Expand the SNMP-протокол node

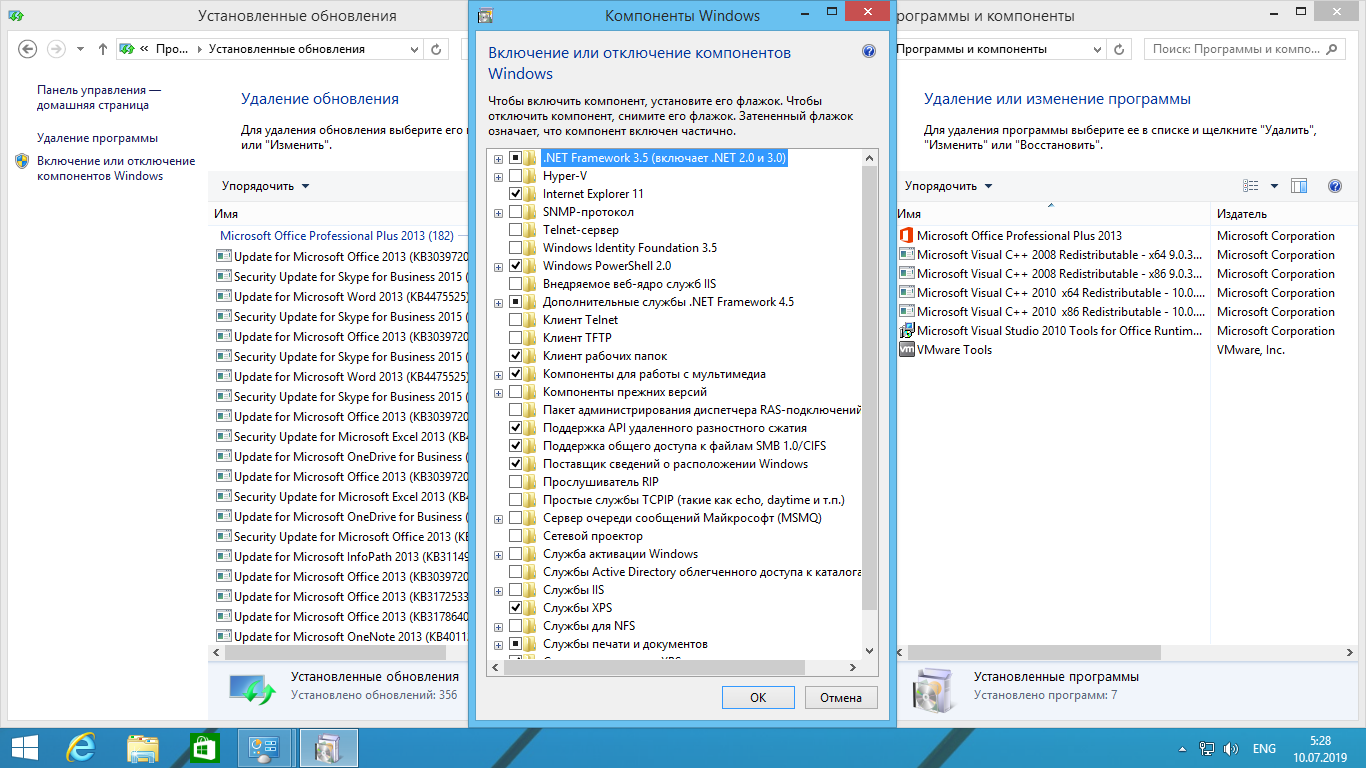tap(498, 212)
